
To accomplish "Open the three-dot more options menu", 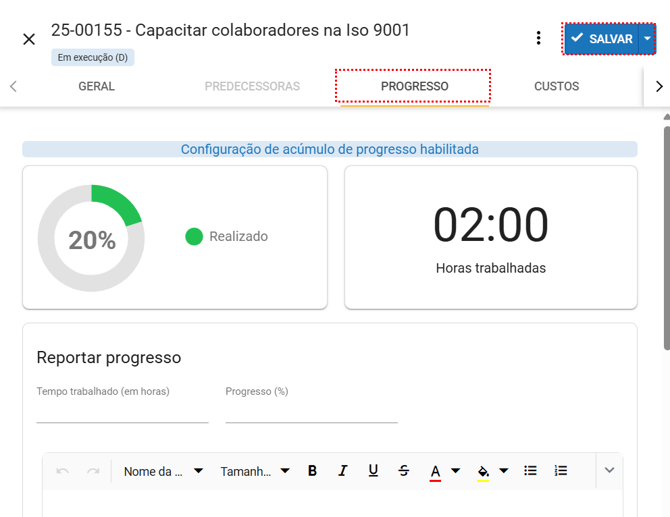I will (x=538, y=39).
